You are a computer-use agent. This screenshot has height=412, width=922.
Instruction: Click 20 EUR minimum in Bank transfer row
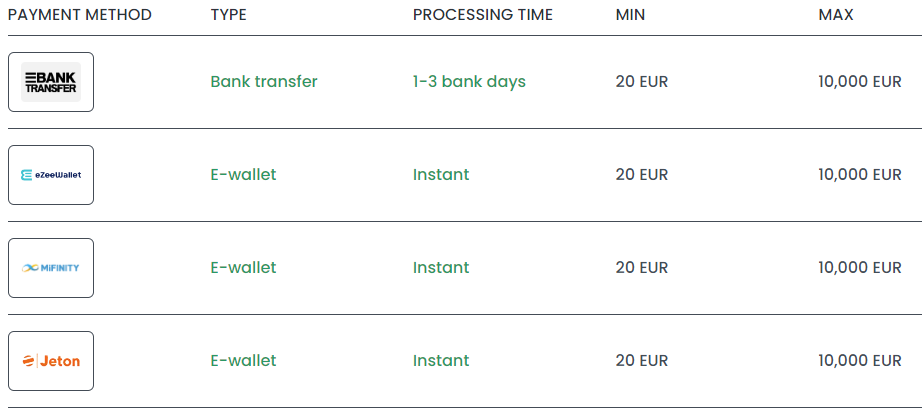[642, 82]
